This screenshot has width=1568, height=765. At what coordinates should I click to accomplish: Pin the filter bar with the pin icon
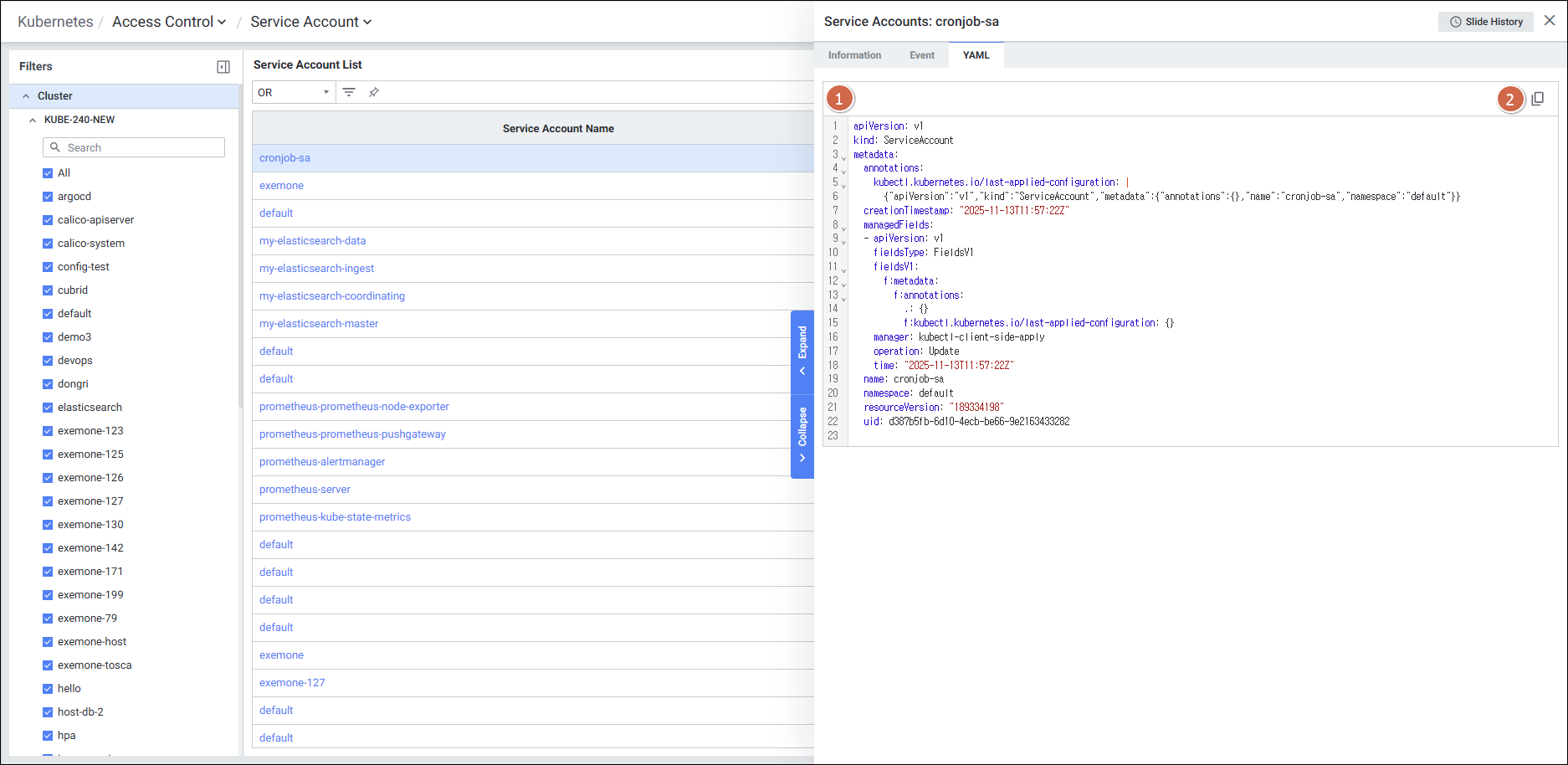[x=374, y=92]
